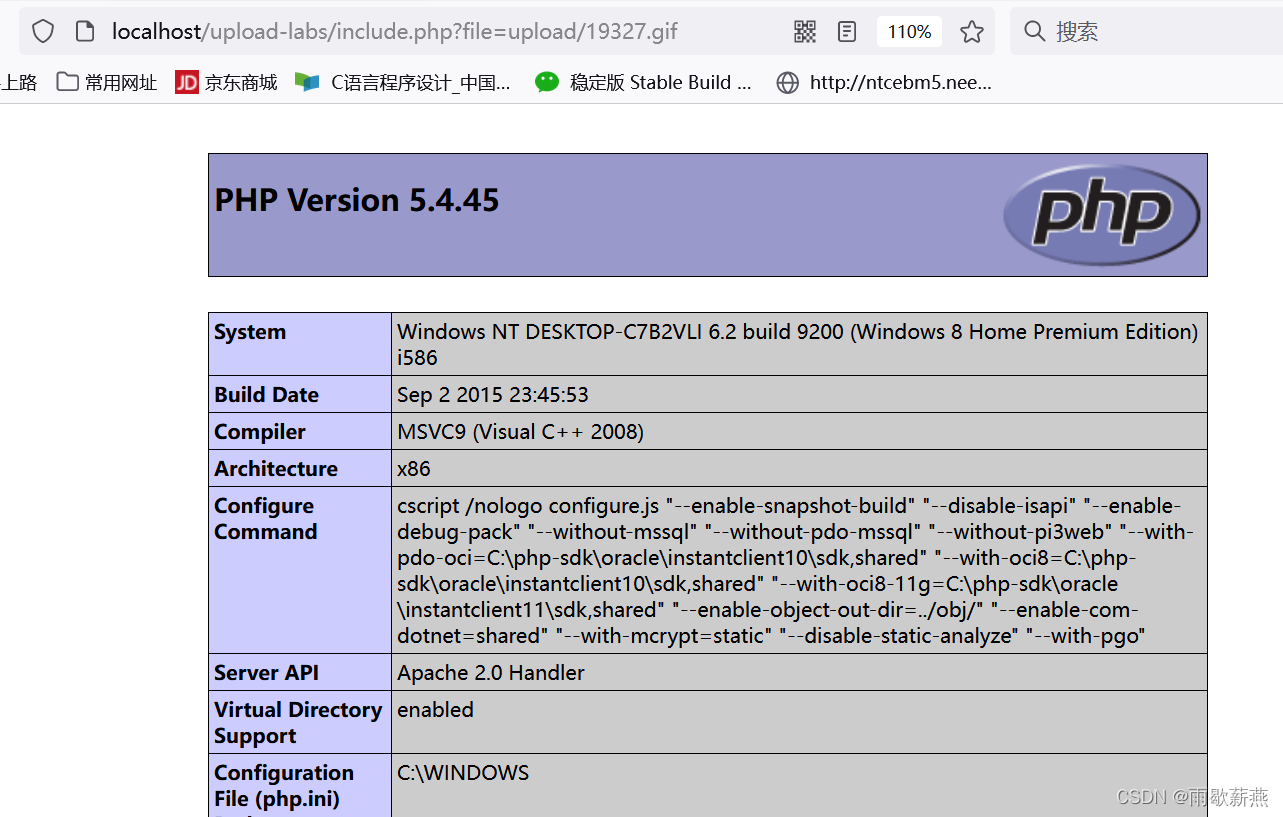Click the C:\WINDOWS path value
Screen dimensions: 1283x817
pos(463,773)
